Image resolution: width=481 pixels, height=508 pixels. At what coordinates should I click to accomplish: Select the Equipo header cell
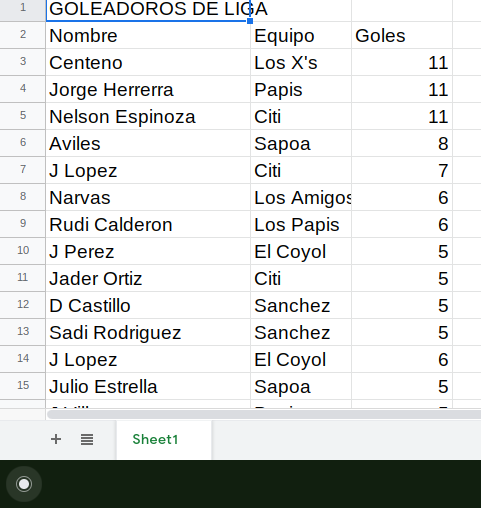click(301, 35)
